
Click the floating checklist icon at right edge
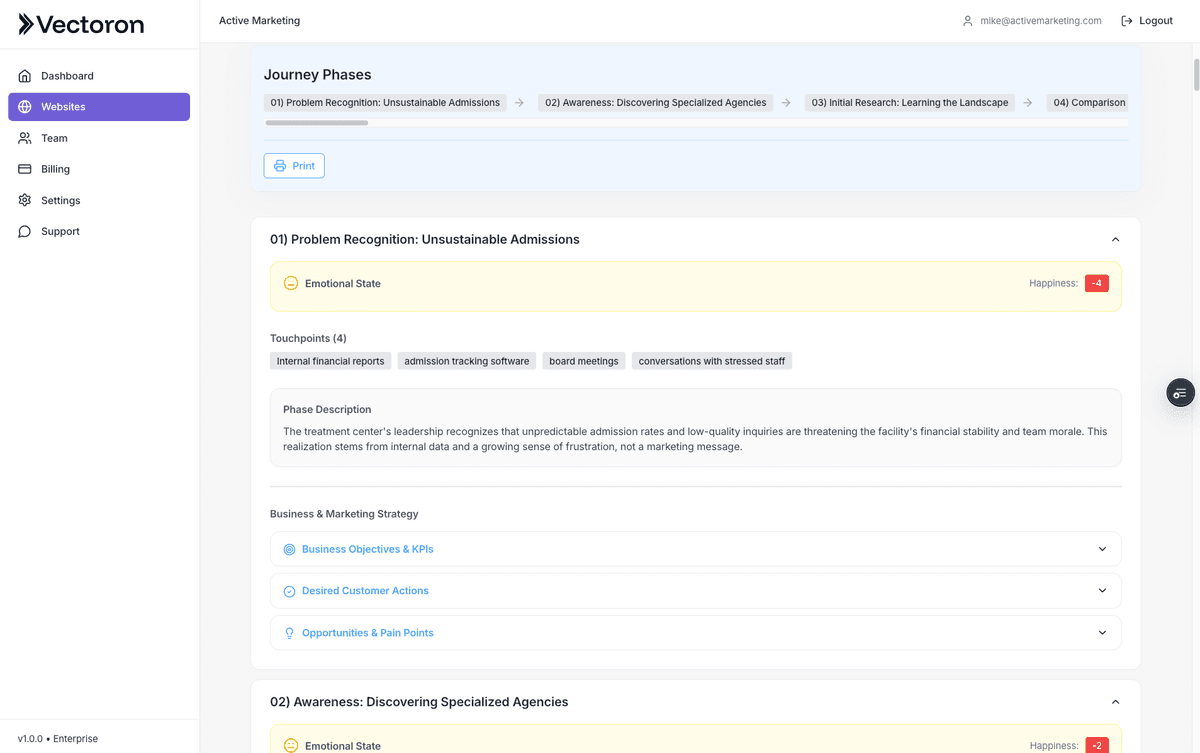point(1180,393)
